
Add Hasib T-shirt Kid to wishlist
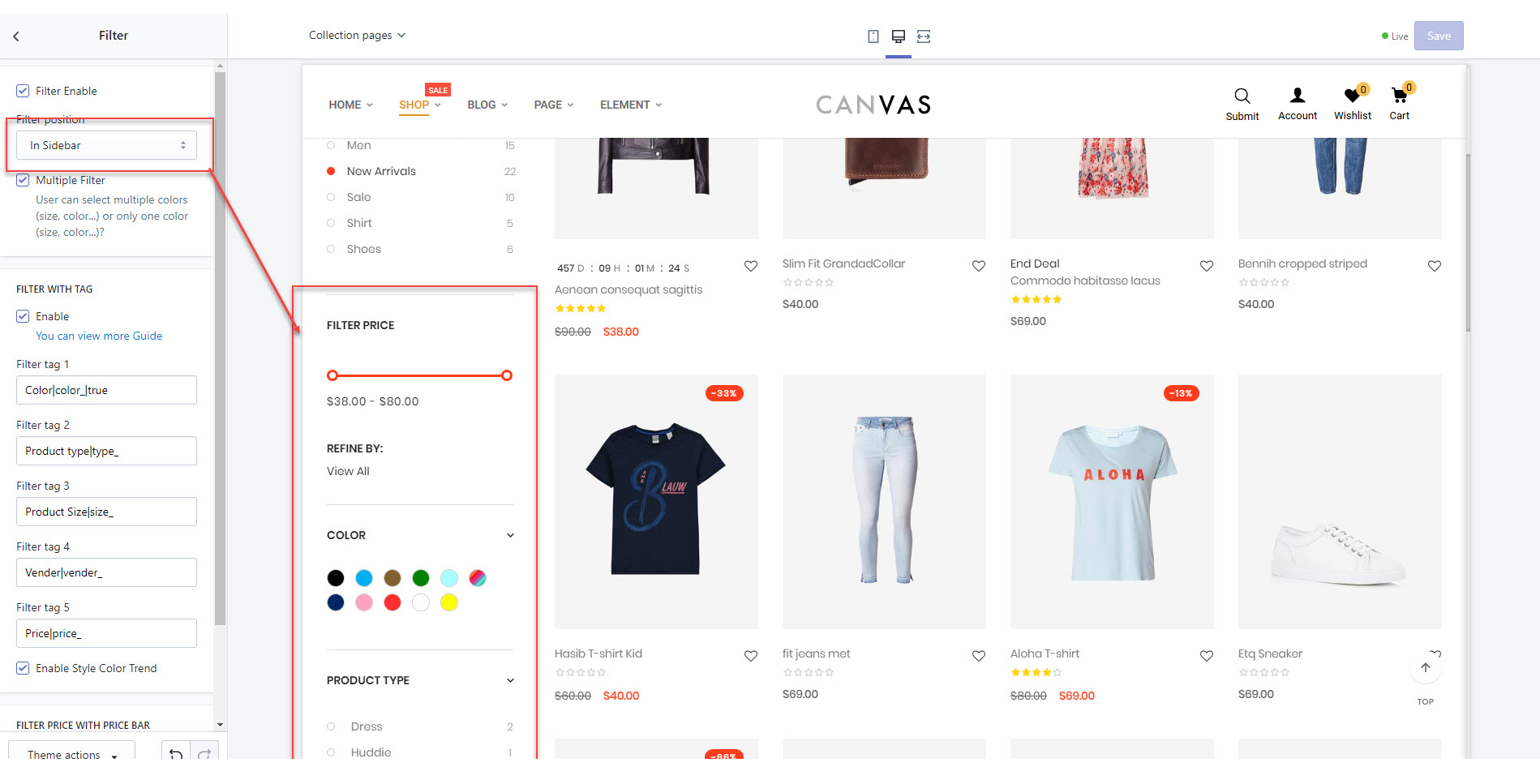pyautogui.click(x=751, y=656)
